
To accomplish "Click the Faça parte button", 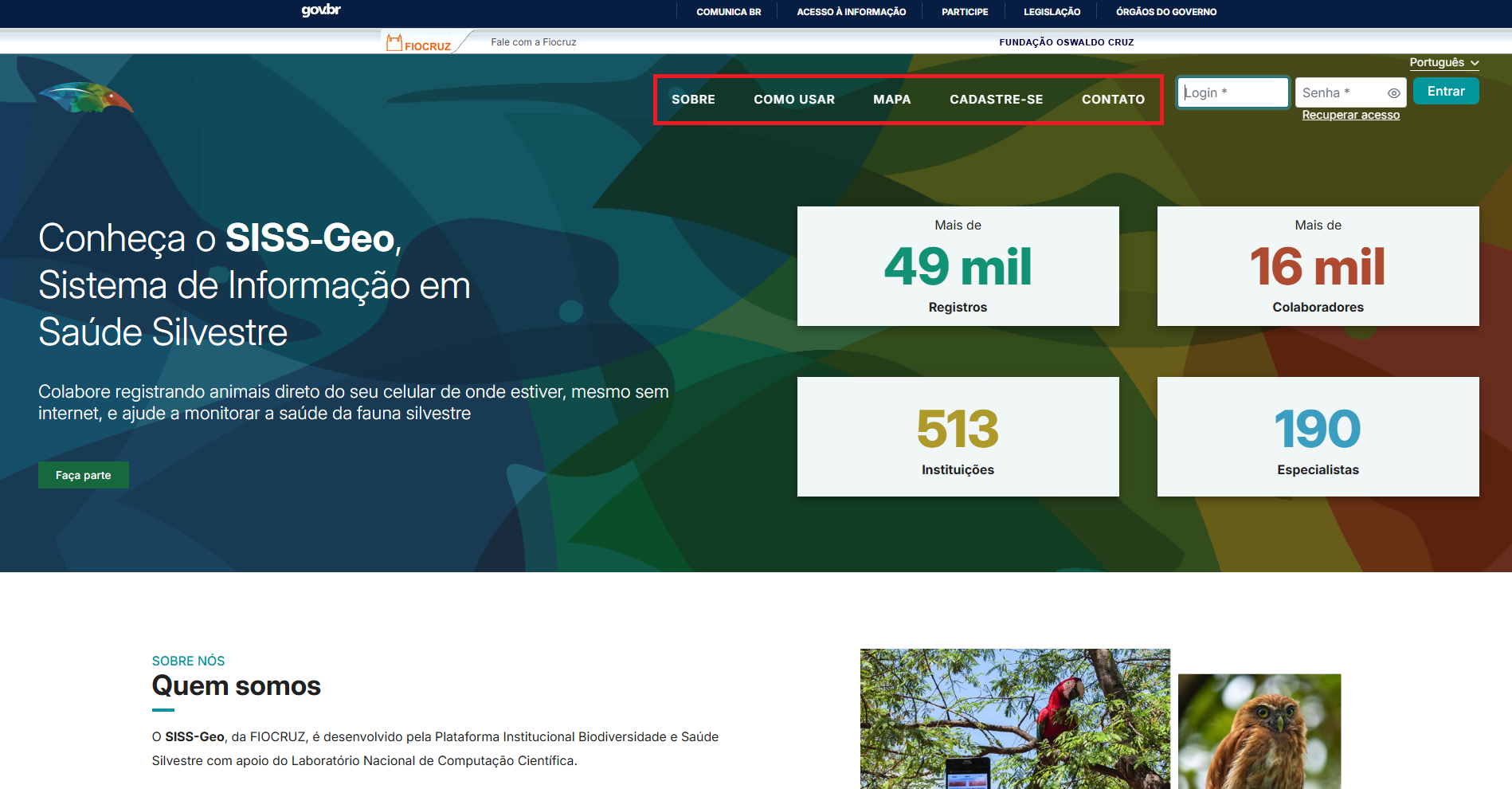I will click(84, 475).
